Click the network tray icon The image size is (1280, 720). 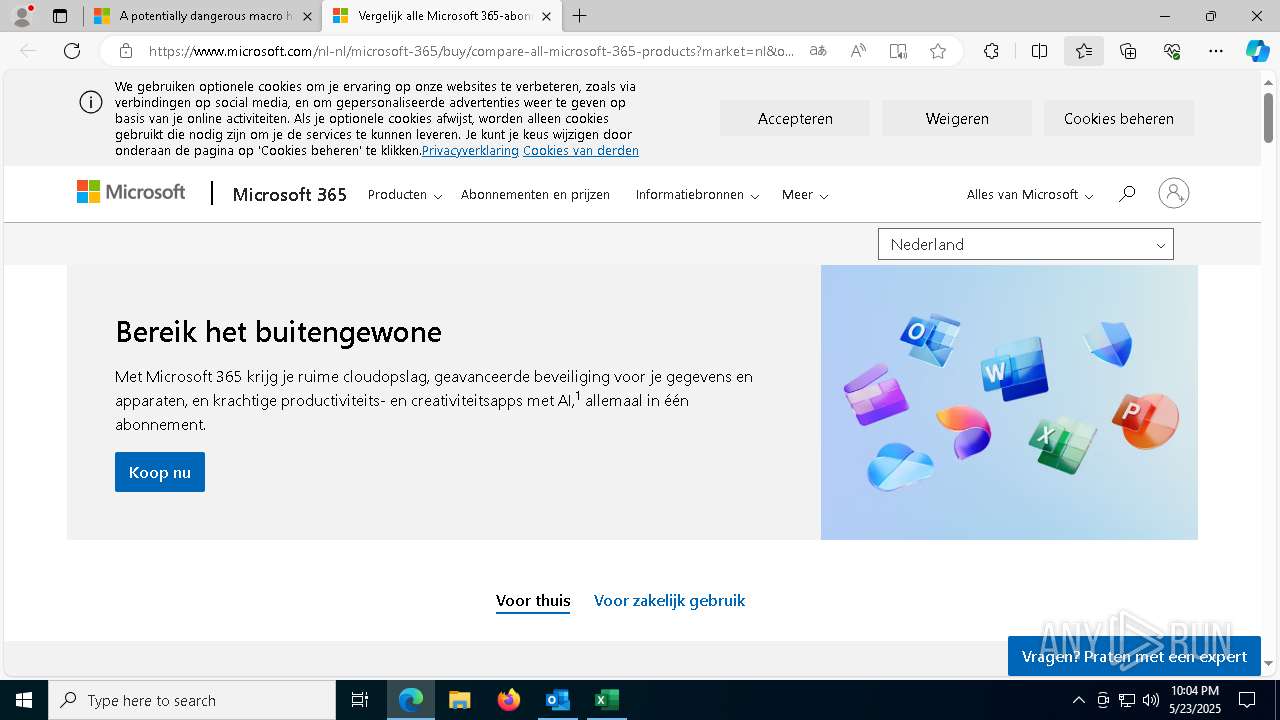(1126, 700)
